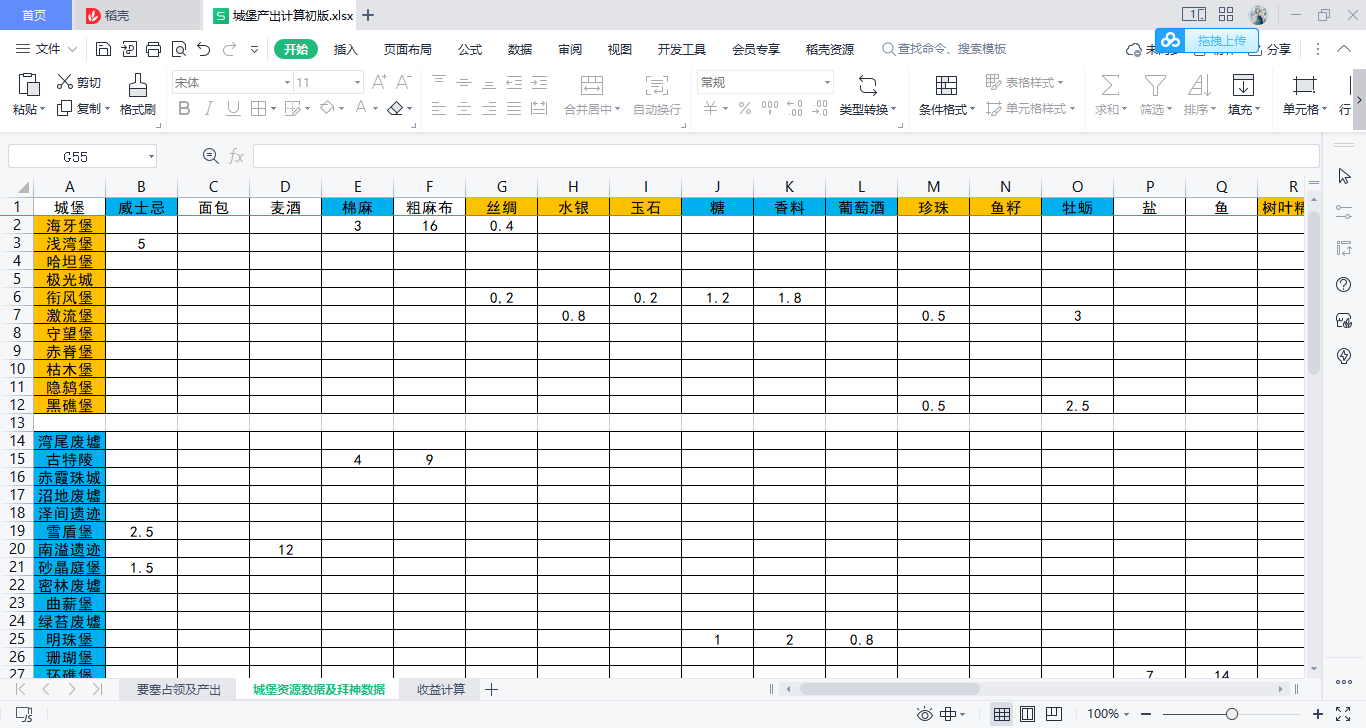Open the File (文件) menu
The image size is (1366, 728).
click(x=47, y=49)
